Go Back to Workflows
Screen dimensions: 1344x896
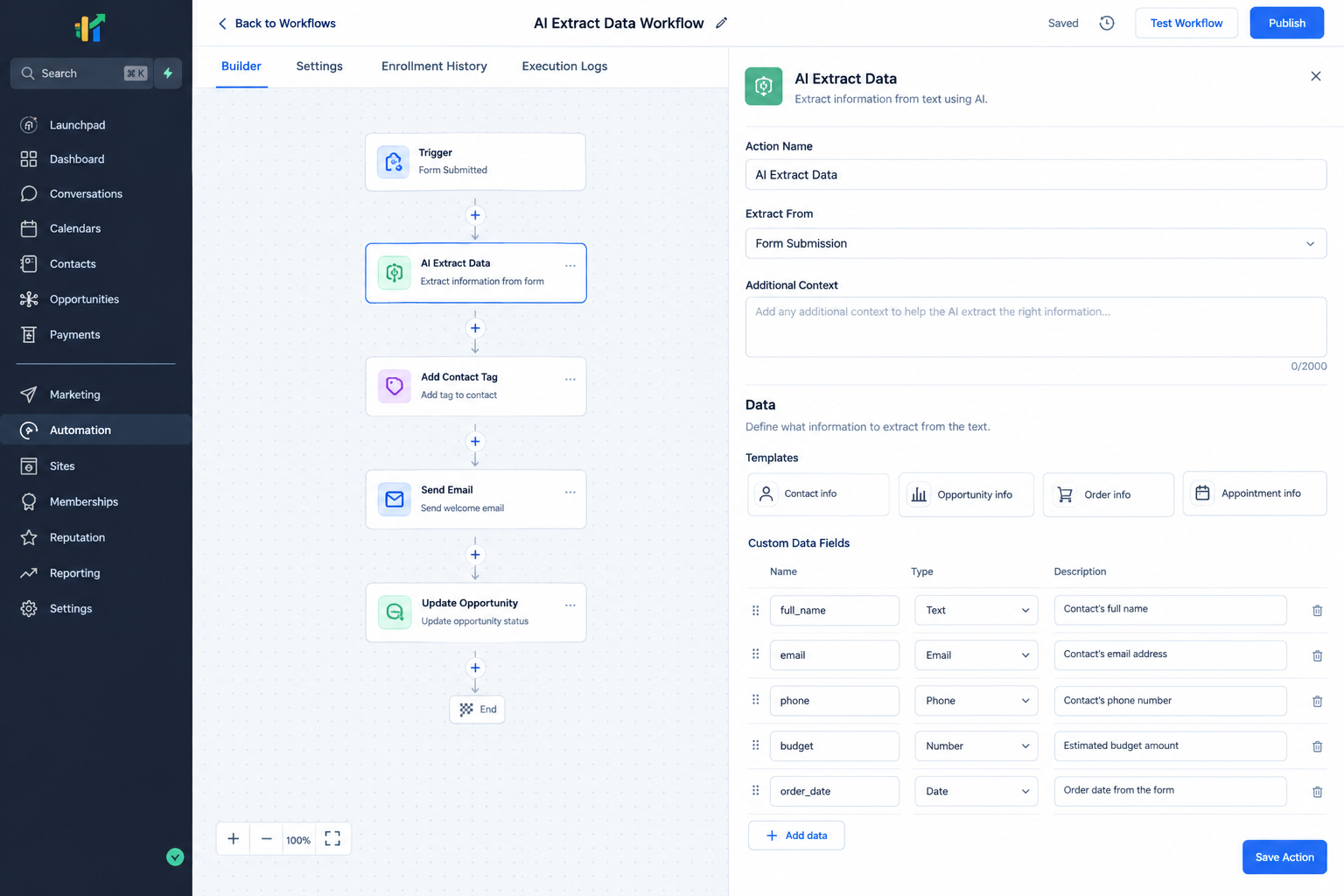[276, 24]
